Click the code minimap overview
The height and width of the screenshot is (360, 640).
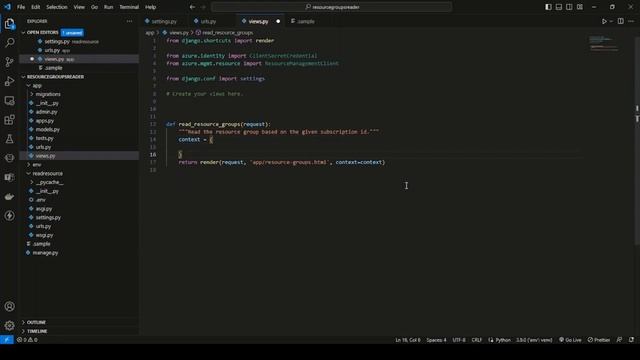coord(604,44)
